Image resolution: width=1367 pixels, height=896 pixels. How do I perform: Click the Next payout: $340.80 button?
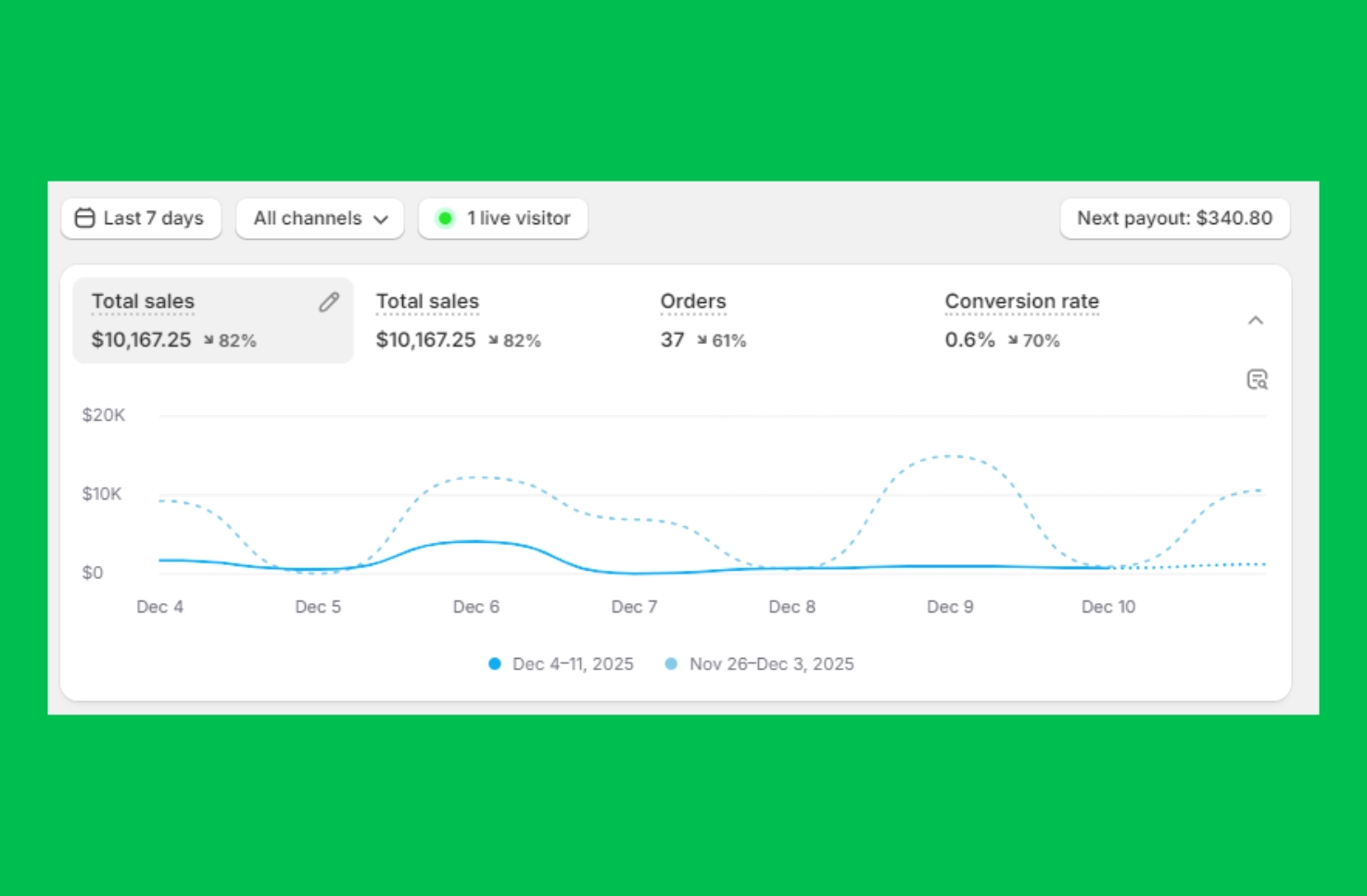[x=1174, y=219]
